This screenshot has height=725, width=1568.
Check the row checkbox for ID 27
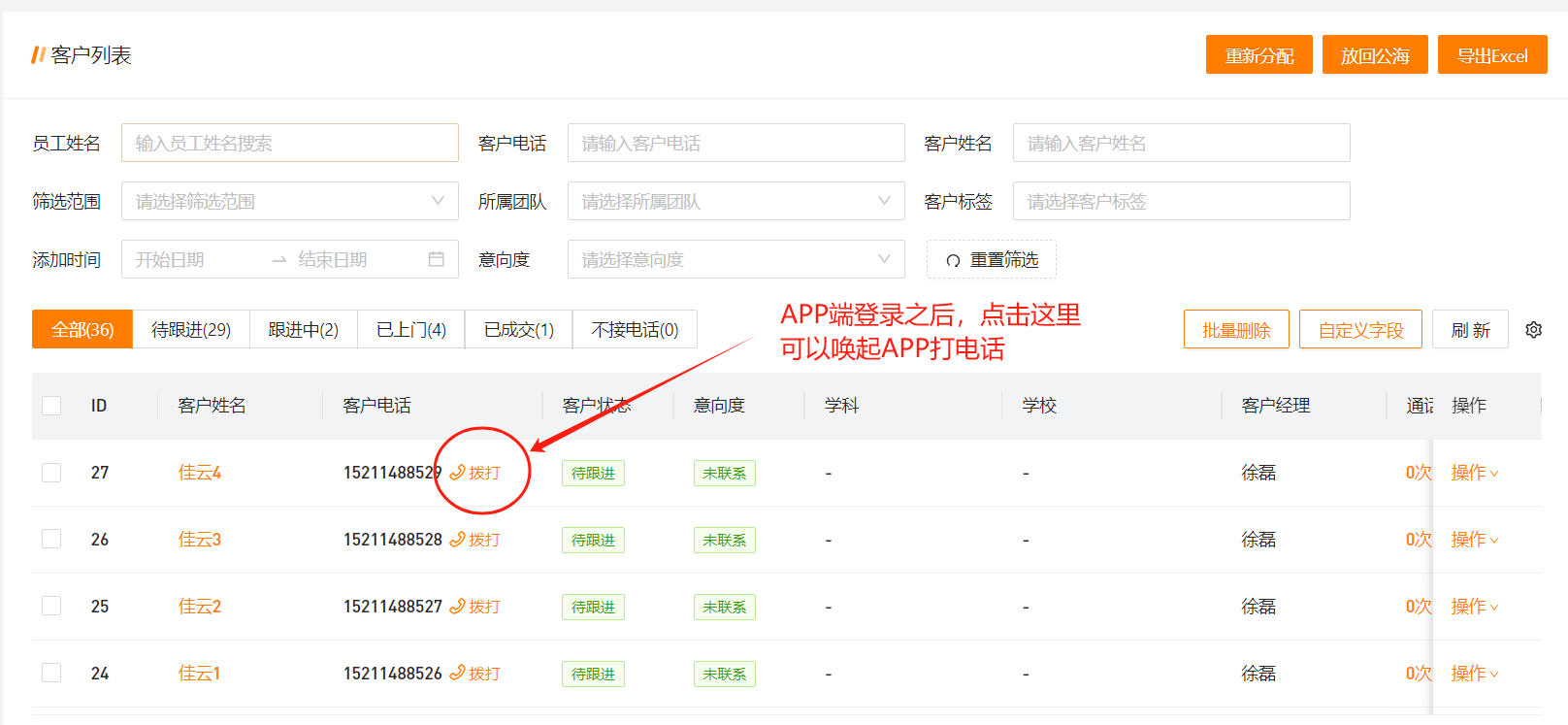click(x=51, y=472)
